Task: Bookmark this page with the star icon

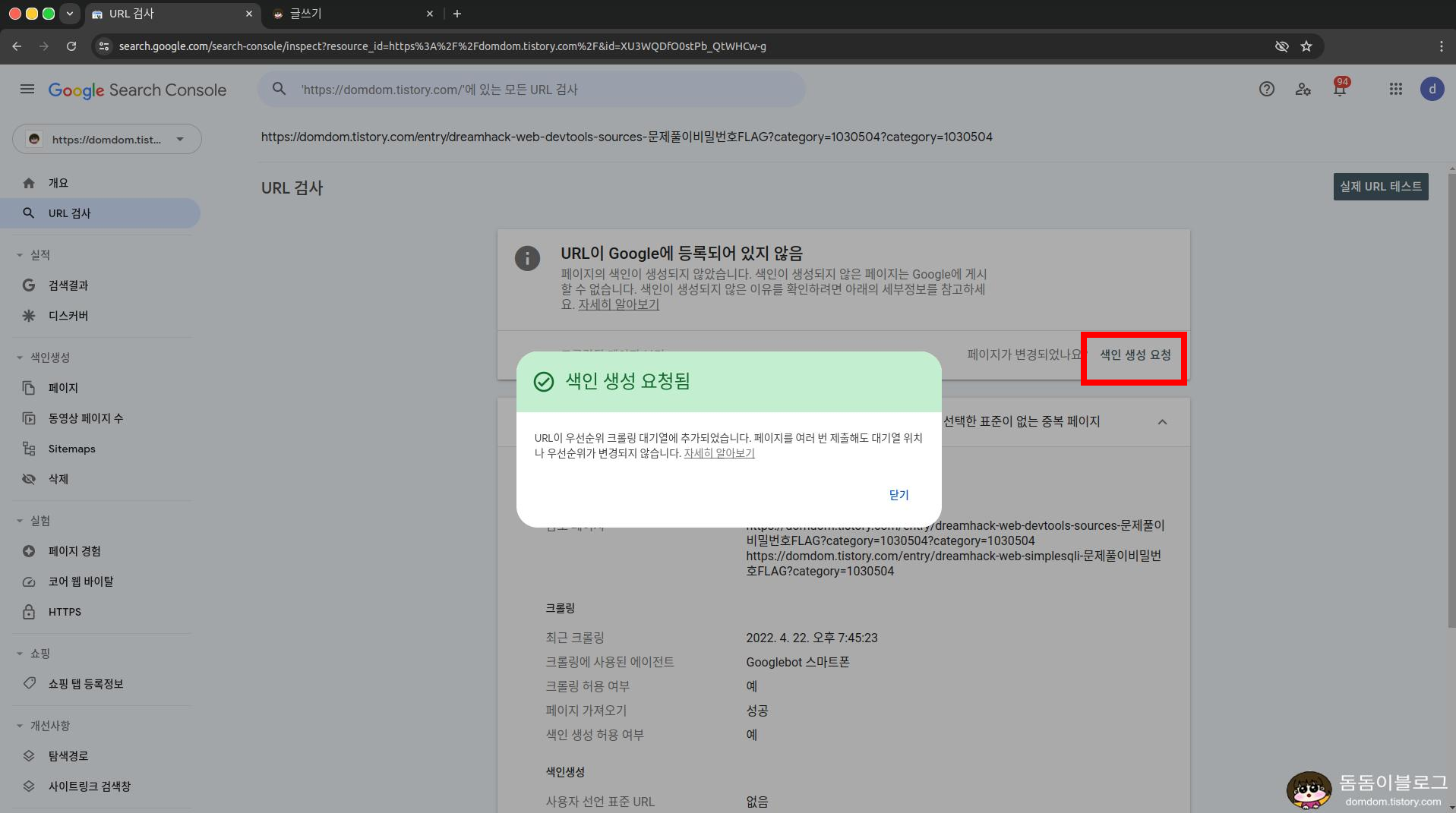Action: (x=1306, y=46)
